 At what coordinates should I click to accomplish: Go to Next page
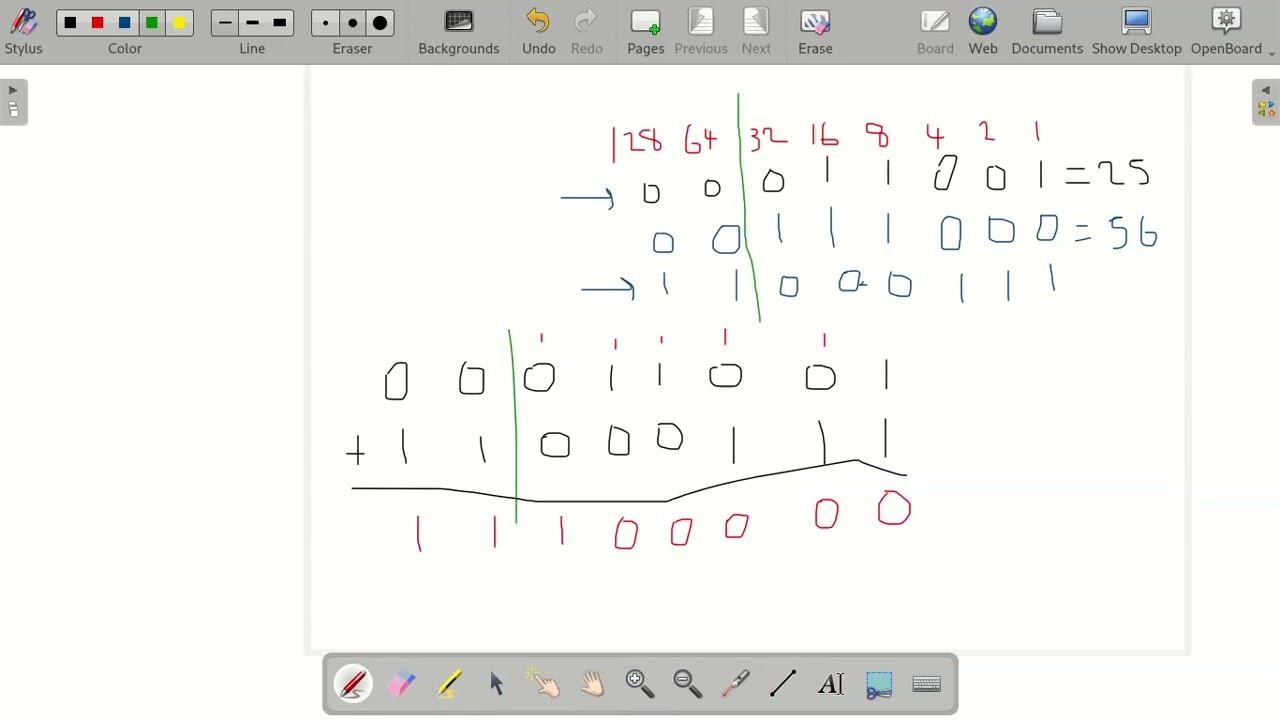756,32
